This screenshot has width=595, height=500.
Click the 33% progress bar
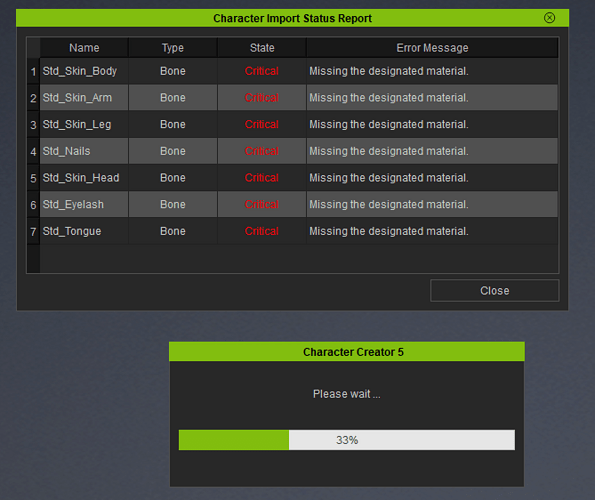point(347,440)
